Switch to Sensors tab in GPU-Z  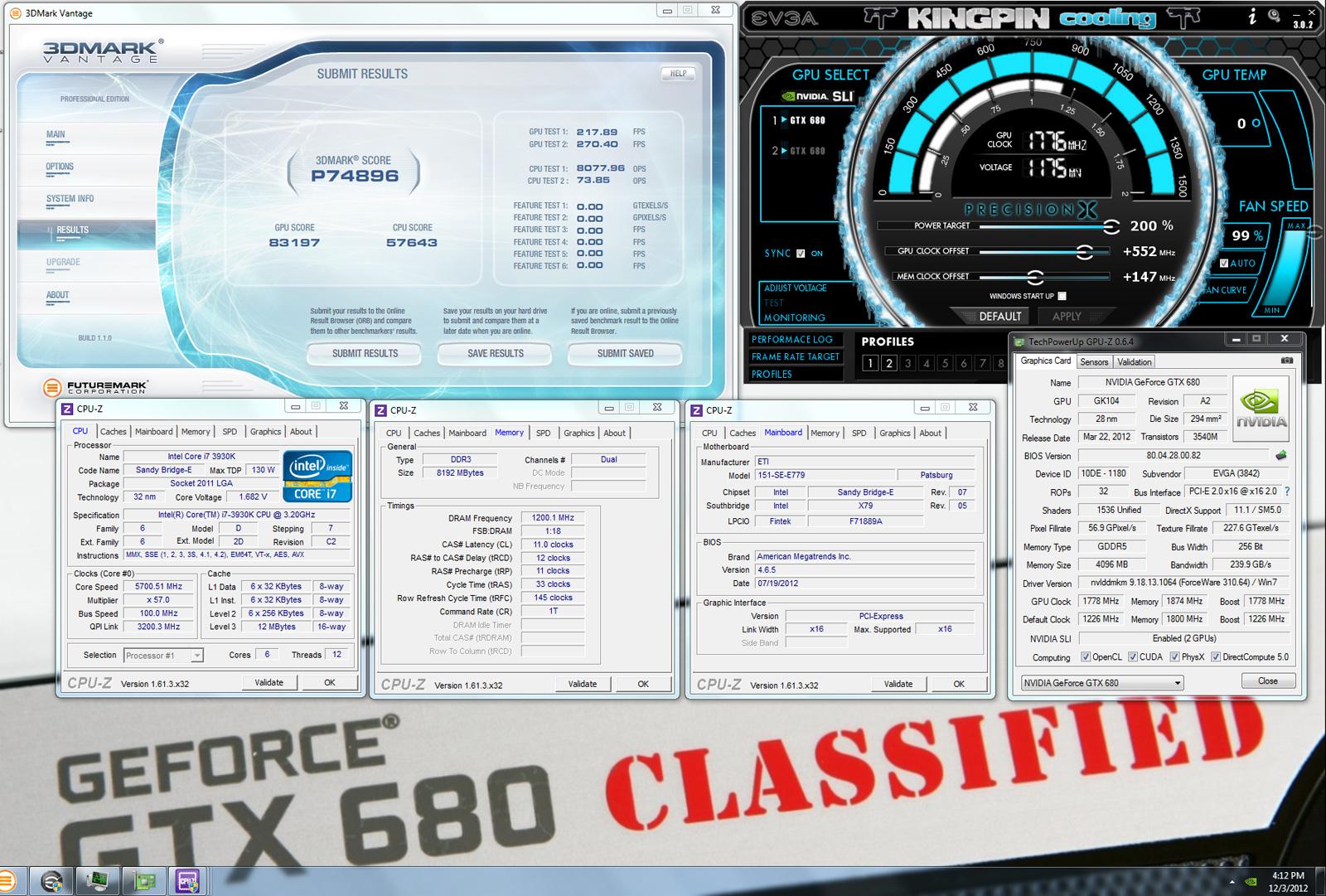coord(1094,362)
